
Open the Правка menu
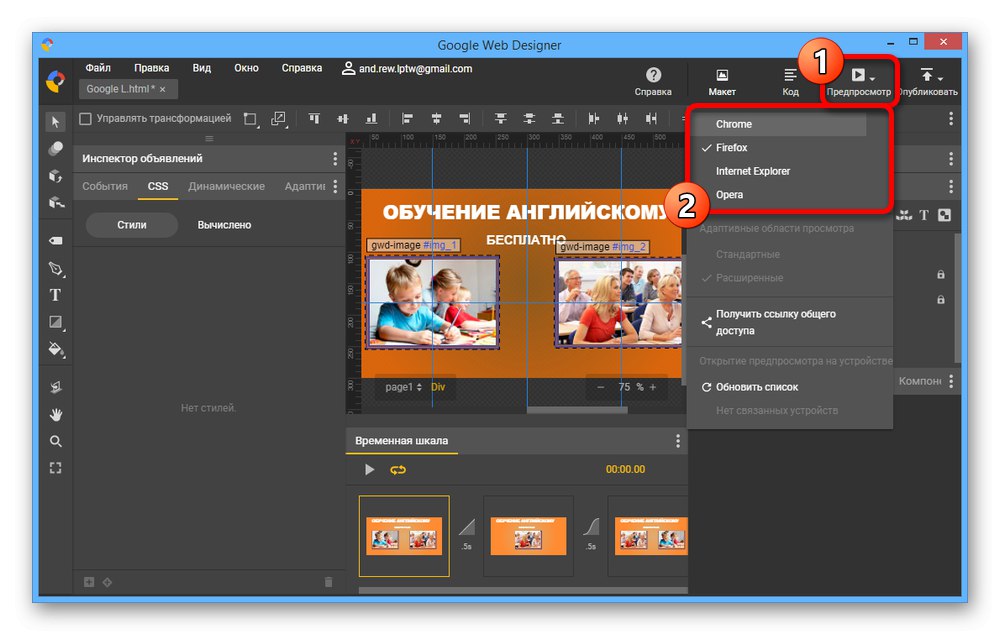[151, 68]
